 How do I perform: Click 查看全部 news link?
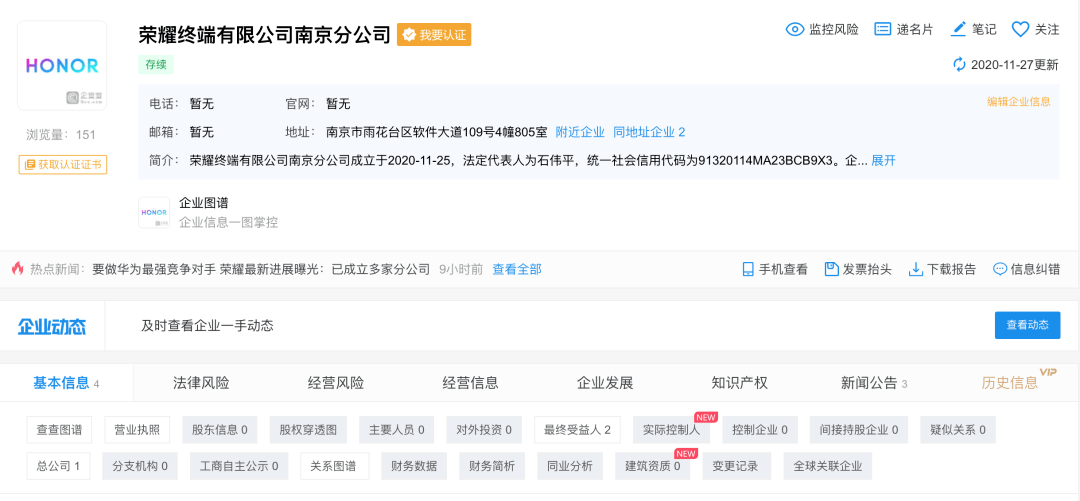(x=517, y=269)
